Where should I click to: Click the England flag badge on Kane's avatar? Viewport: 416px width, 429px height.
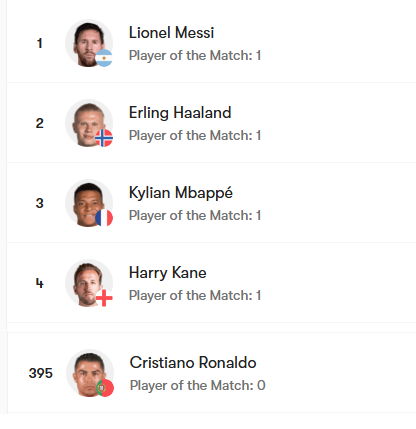(104, 298)
